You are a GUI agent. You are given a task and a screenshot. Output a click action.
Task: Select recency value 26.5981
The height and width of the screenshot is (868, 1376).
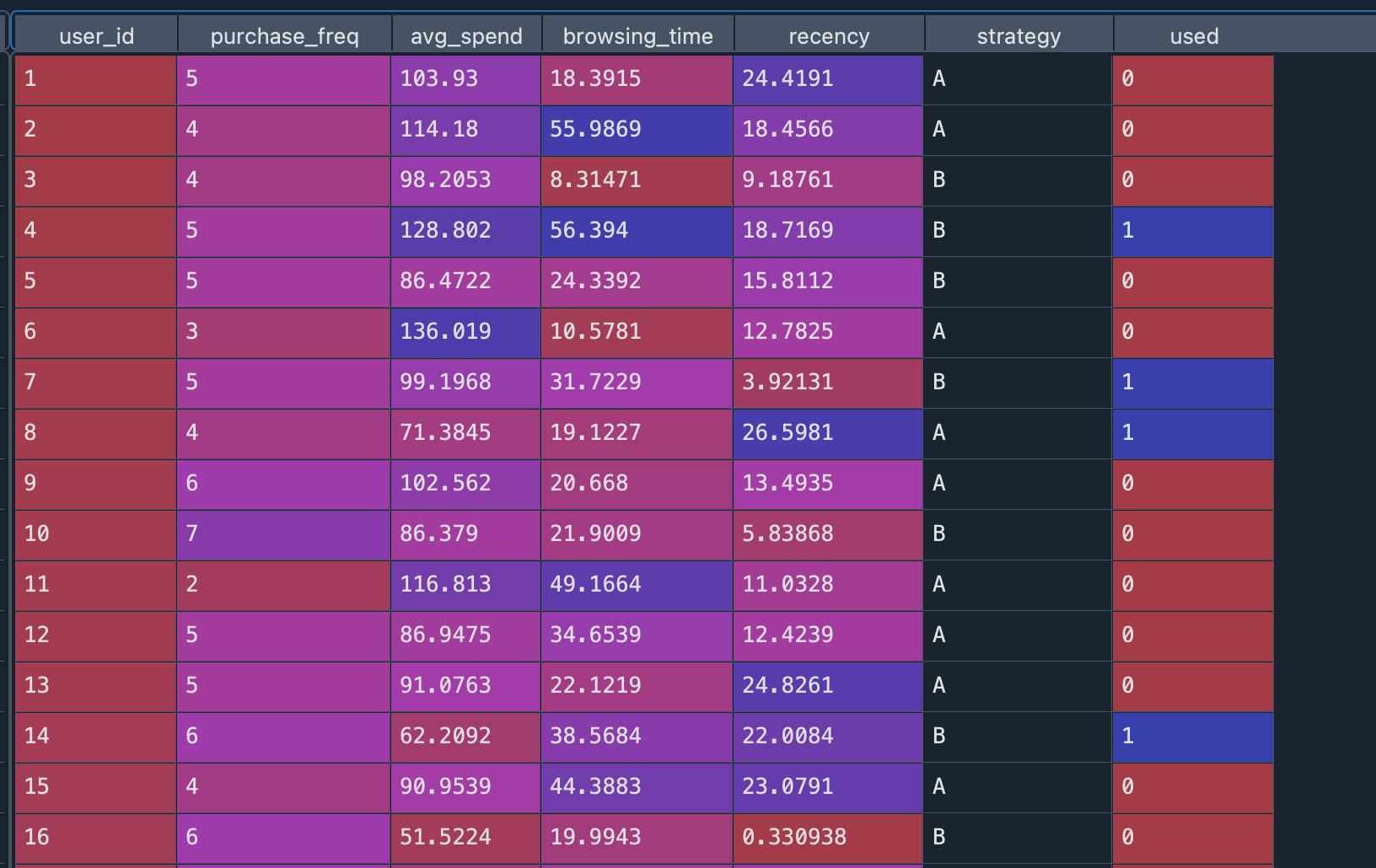[x=828, y=434]
